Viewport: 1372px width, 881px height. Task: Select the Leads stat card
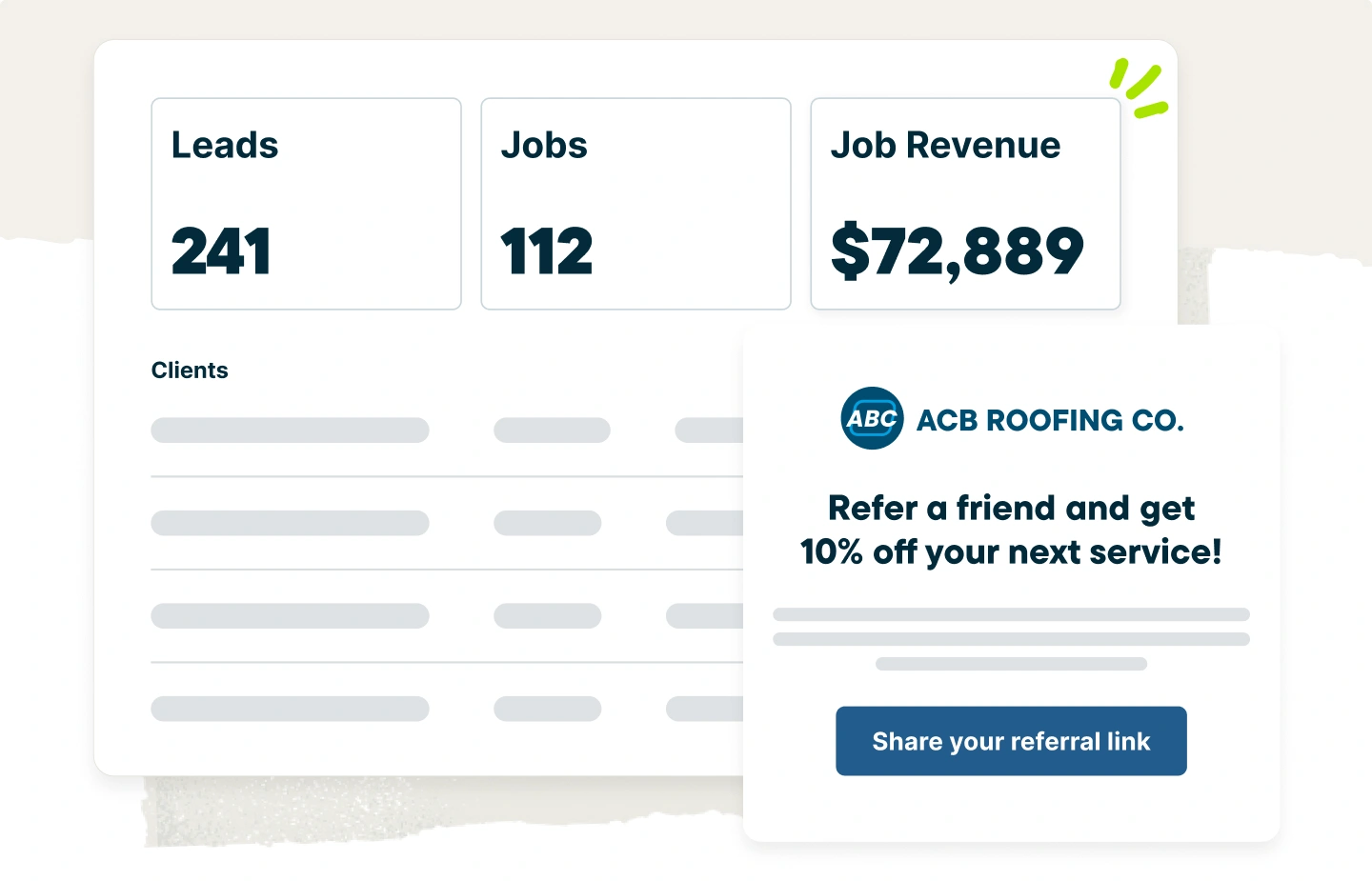coord(306,203)
